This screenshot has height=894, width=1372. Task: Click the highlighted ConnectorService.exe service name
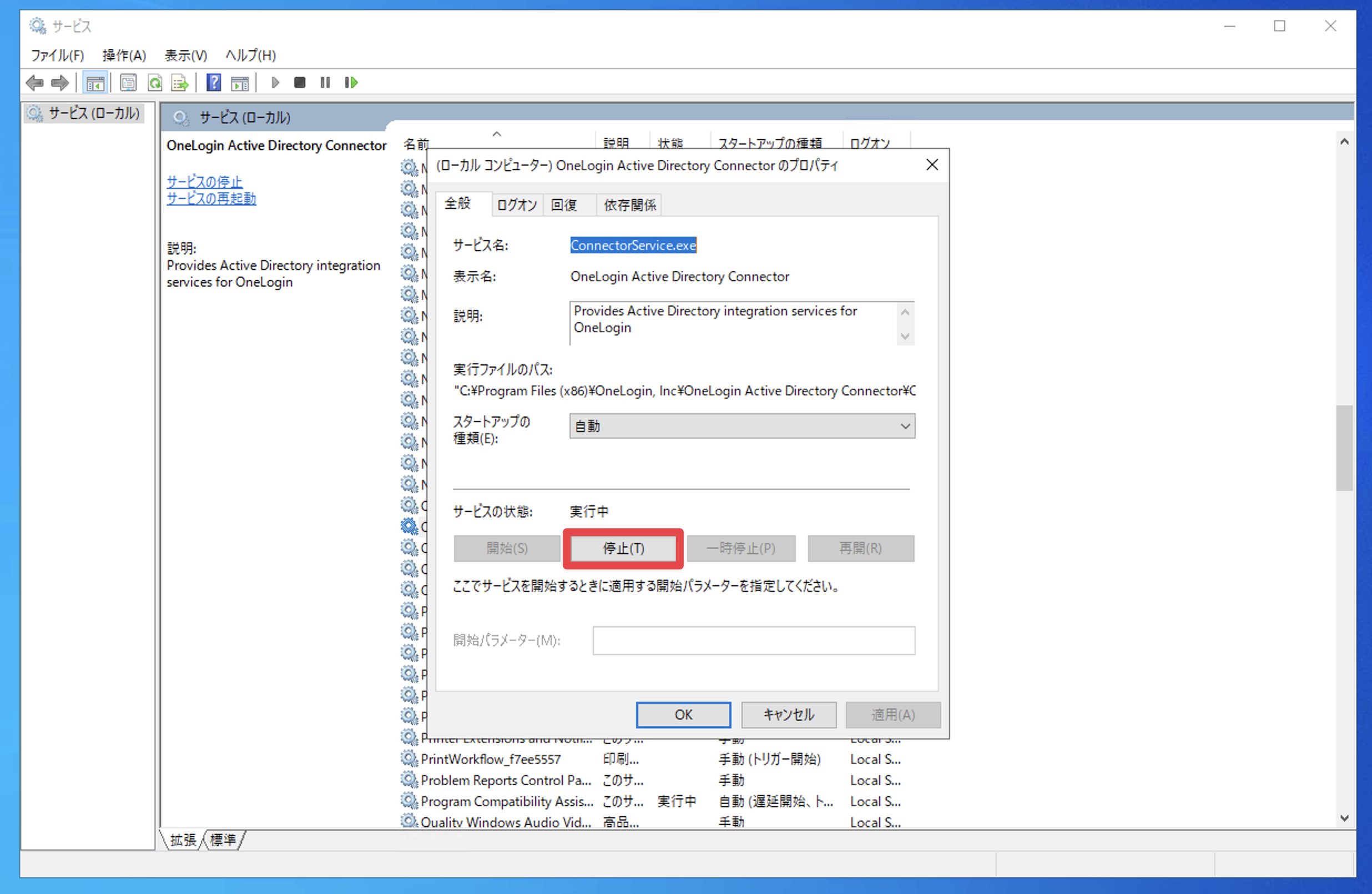[633, 245]
